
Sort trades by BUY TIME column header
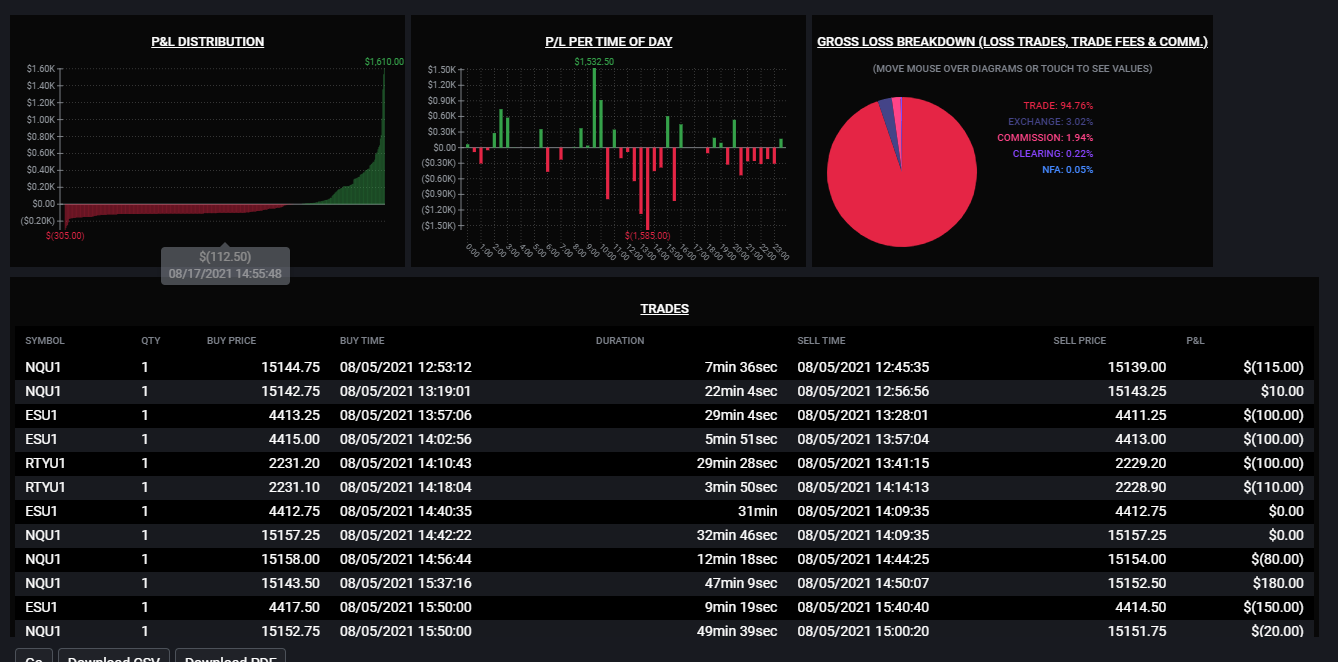[x=362, y=341]
